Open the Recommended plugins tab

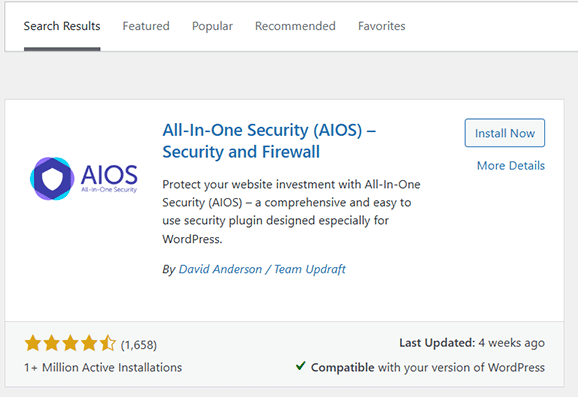(295, 26)
